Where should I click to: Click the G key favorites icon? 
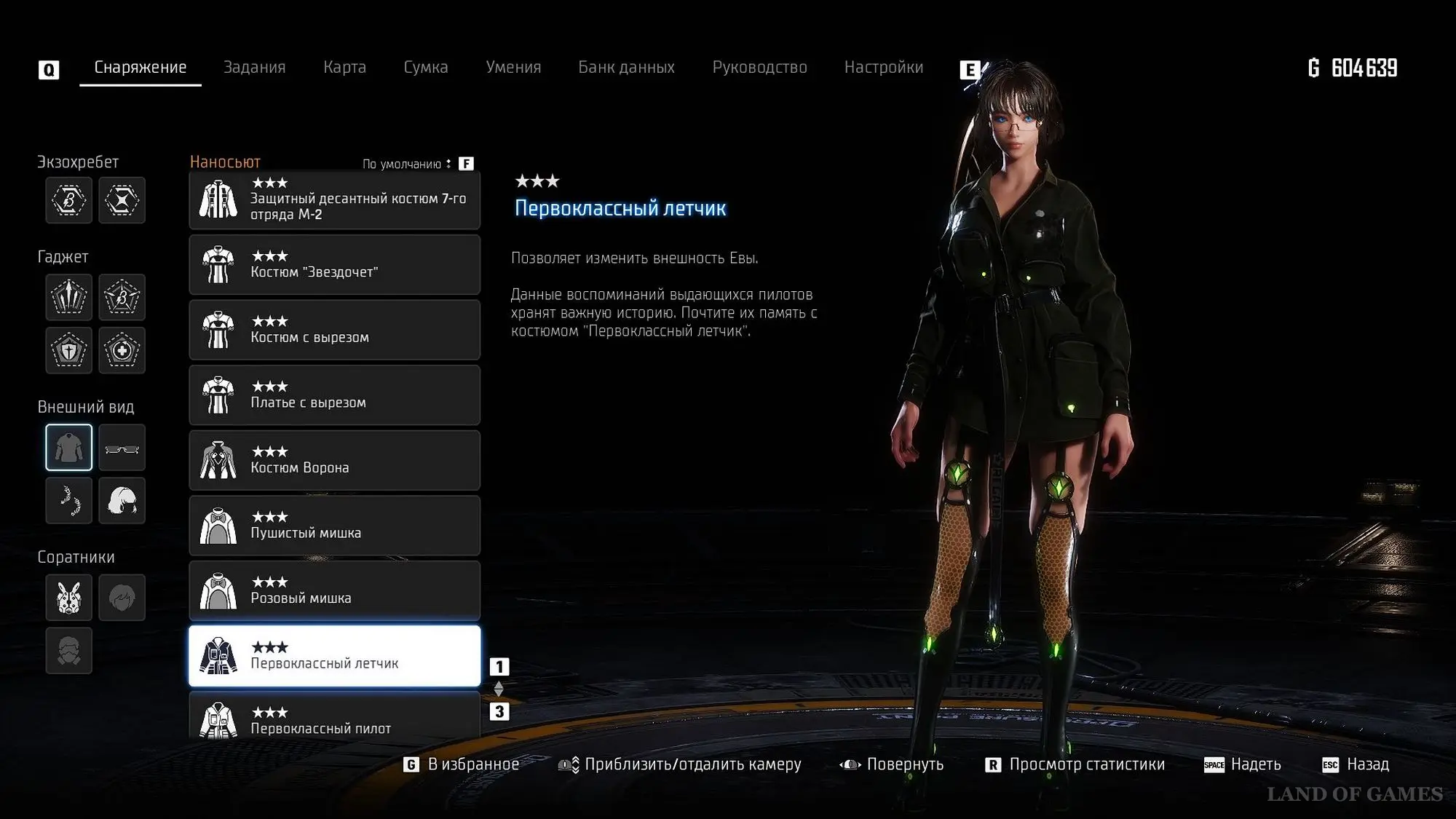[x=411, y=765]
